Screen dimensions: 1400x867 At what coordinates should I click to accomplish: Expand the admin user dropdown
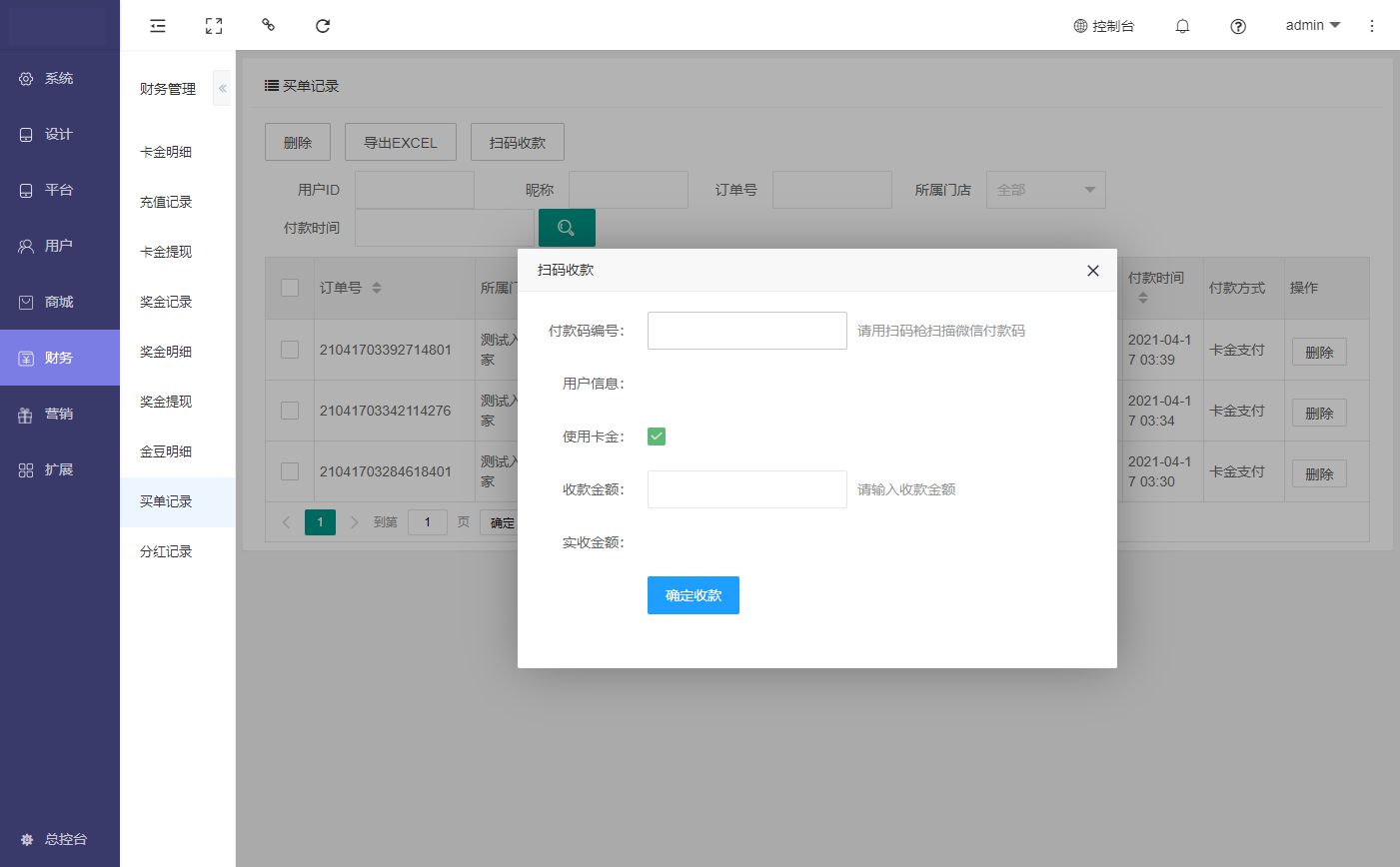click(1312, 26)
